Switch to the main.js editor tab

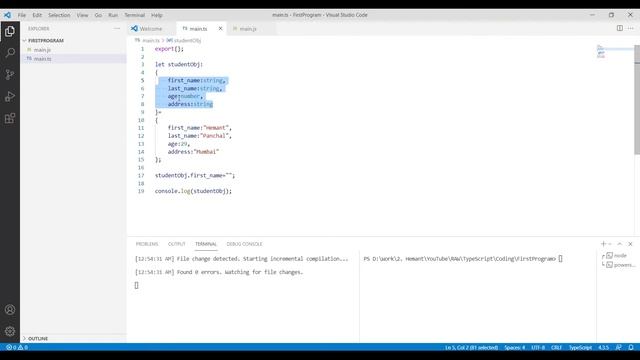coord(248,29)
